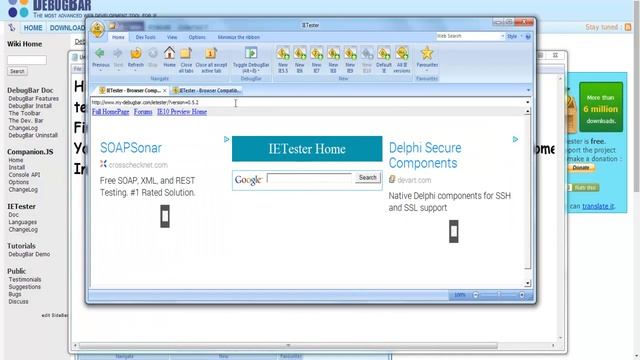This screenshot has width=640, height=360.
Task: Click the Next navigation arrow icon
Action: coord(118,53)
